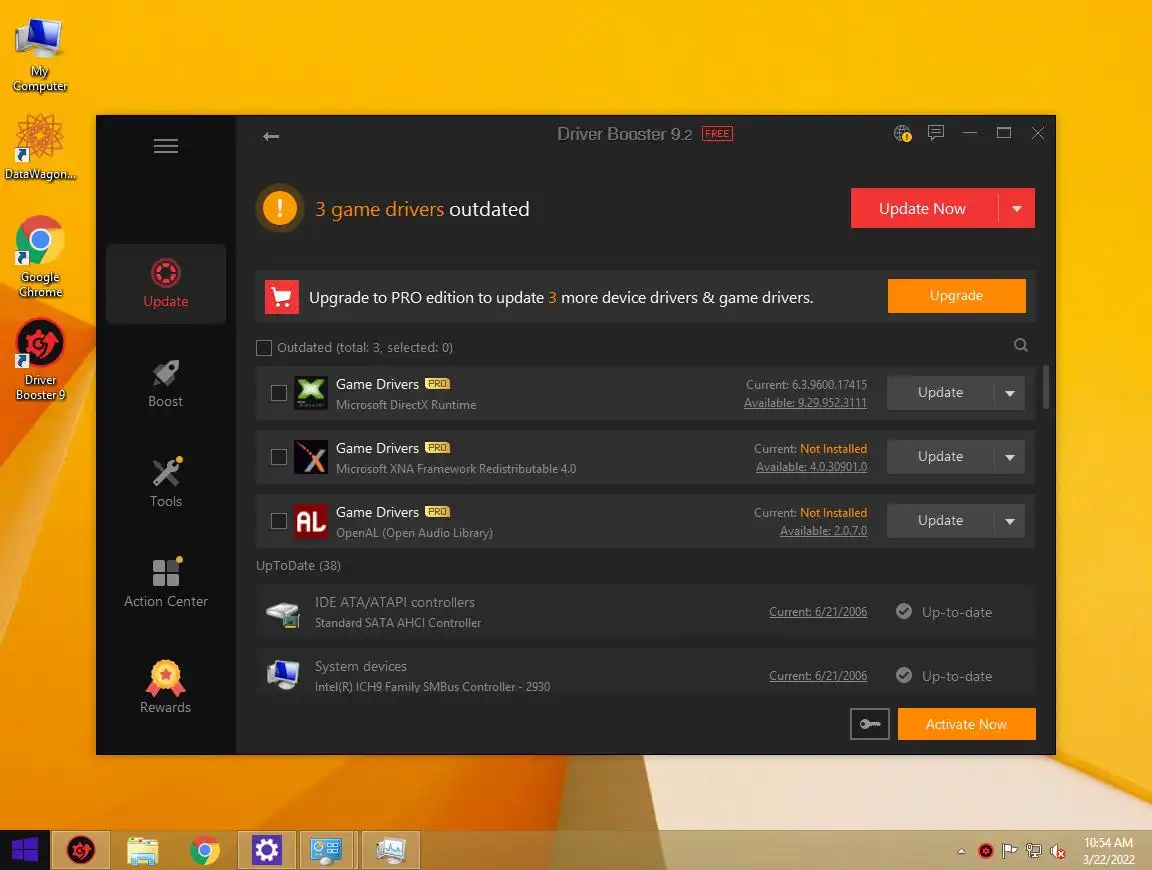This screenshot has height=870, width=1152.
Task: Check the Microsoft DirectX Runtime checkbox
Action: coord(278,393)
